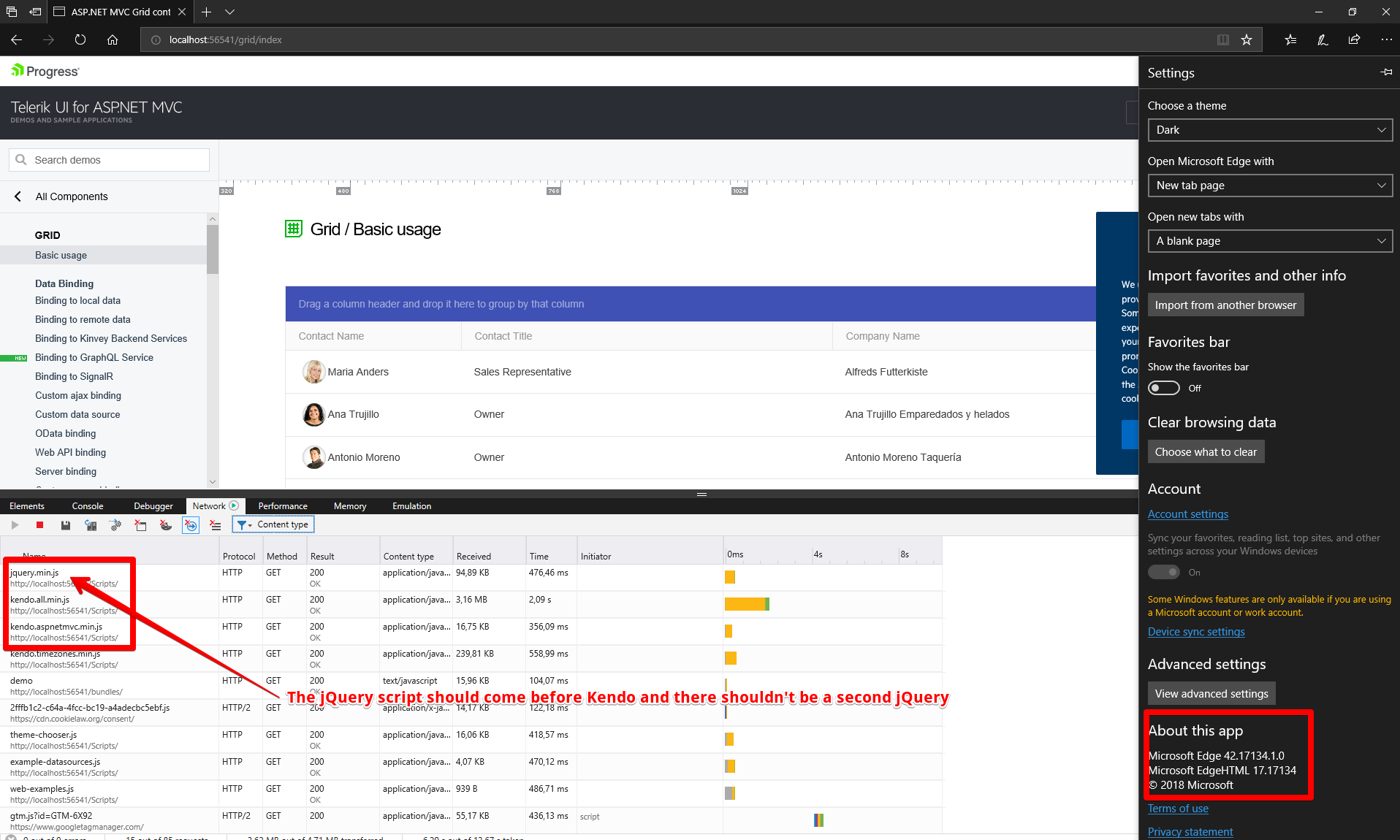Open the Open Microsoft Edge with dropdown
The width and height of the screenshot is (1400, 840).
click(x=1270, y=186)
